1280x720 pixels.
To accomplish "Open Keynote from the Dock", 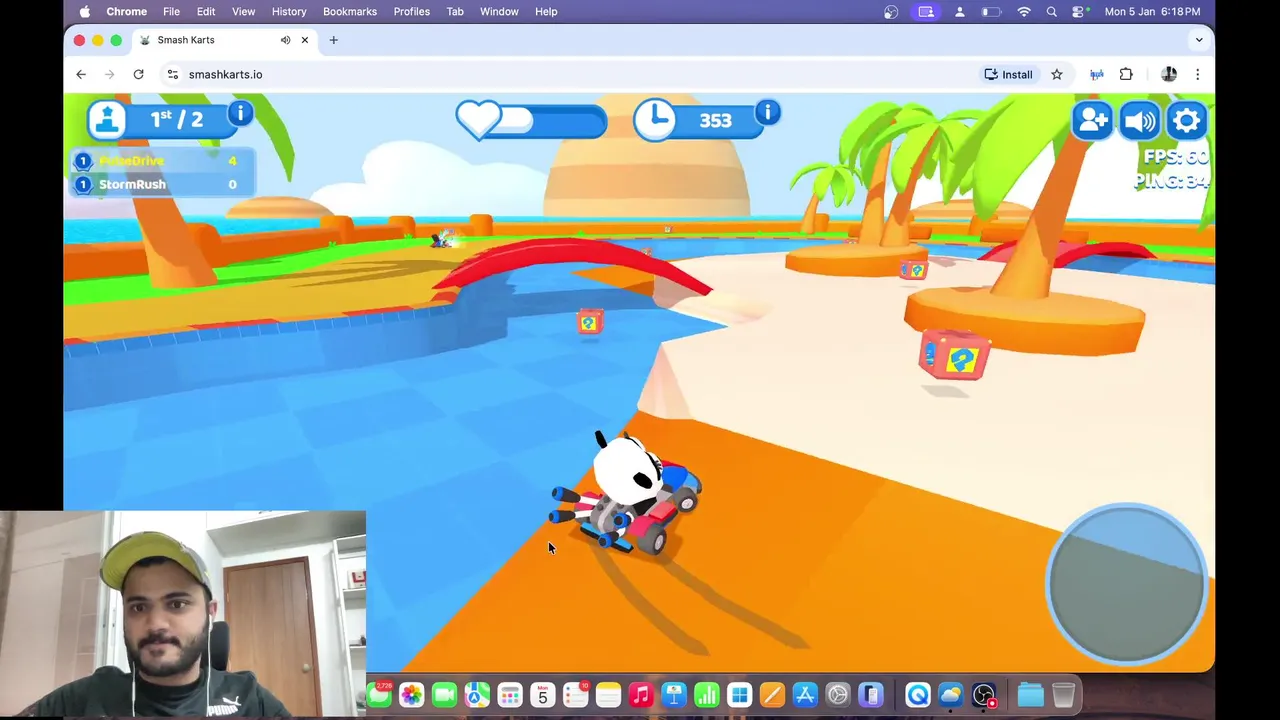I will pos(674,695).
